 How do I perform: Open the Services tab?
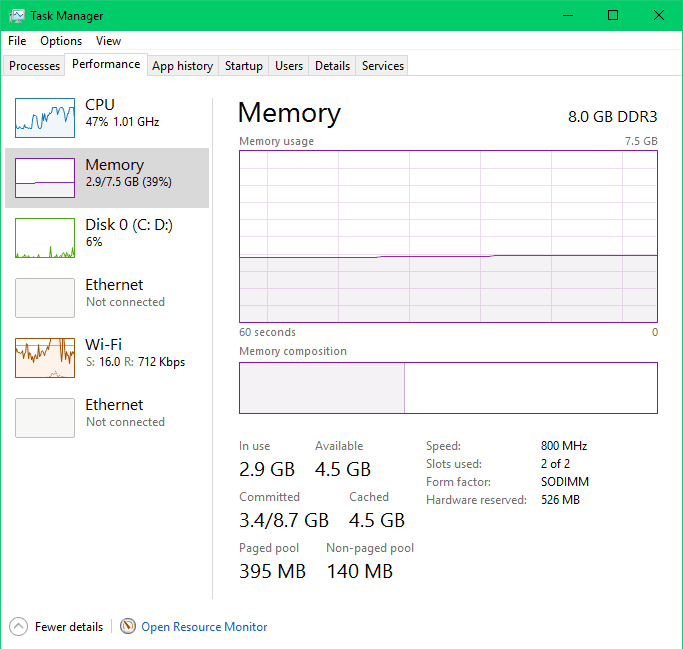pyautogui.click(x=383, y=66)
